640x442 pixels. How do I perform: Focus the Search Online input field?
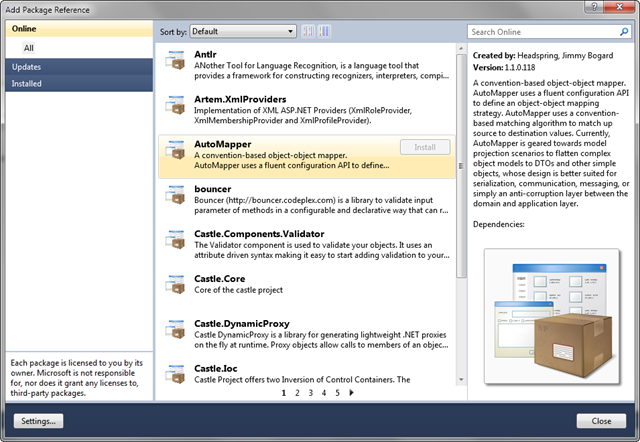click(x=549, y=32)
